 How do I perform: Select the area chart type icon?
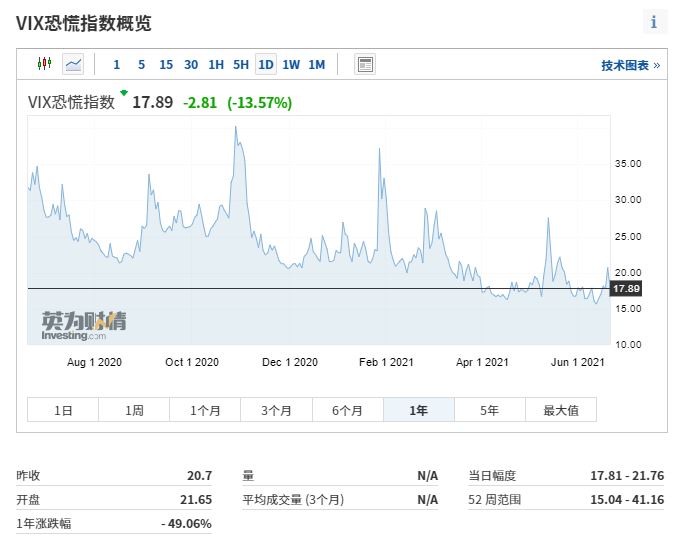coord(73,64)
